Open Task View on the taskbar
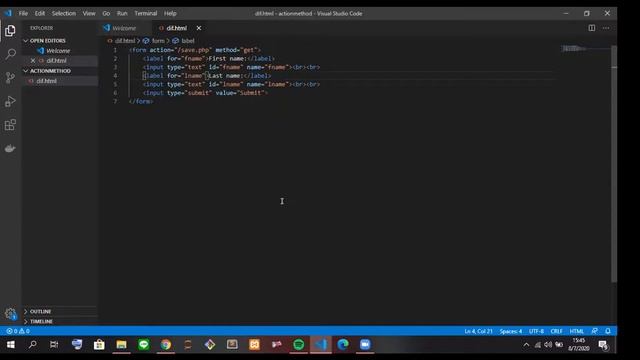 tap(54, 345)
